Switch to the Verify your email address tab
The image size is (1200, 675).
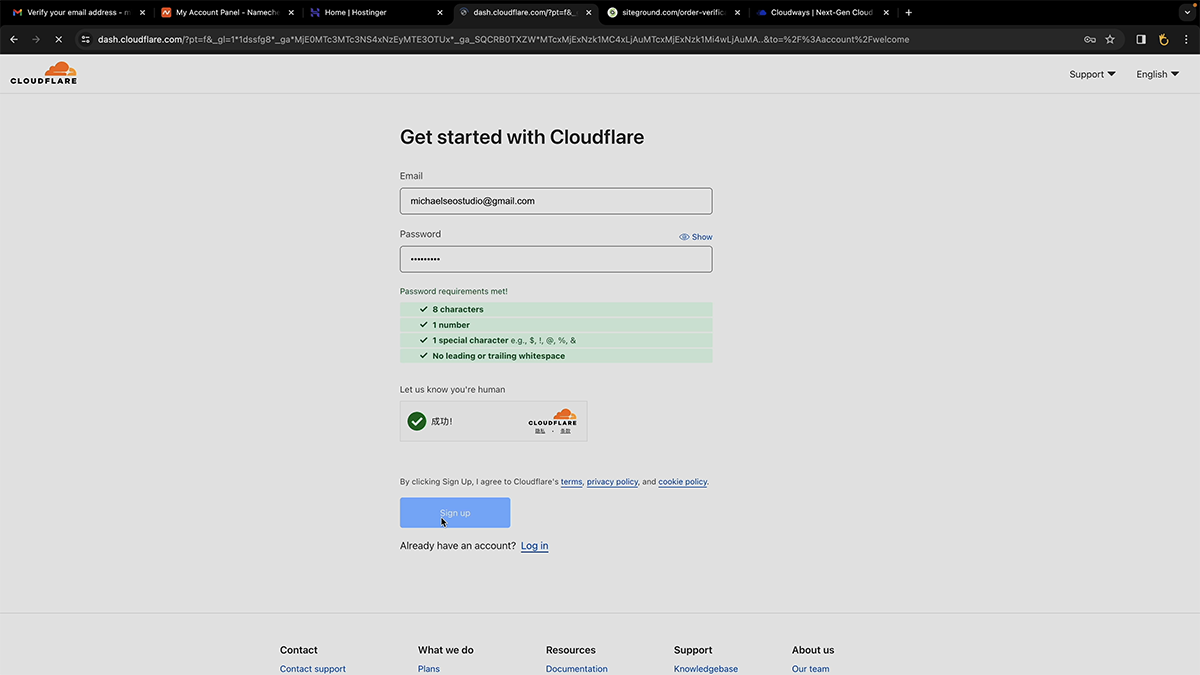(78, 13)
